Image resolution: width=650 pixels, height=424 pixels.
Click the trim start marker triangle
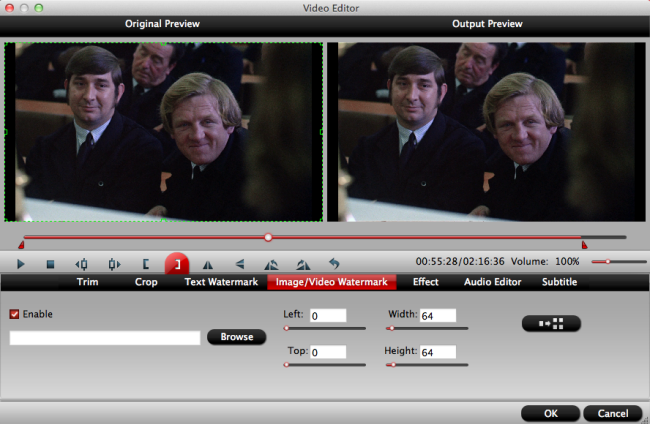(21, 245)
